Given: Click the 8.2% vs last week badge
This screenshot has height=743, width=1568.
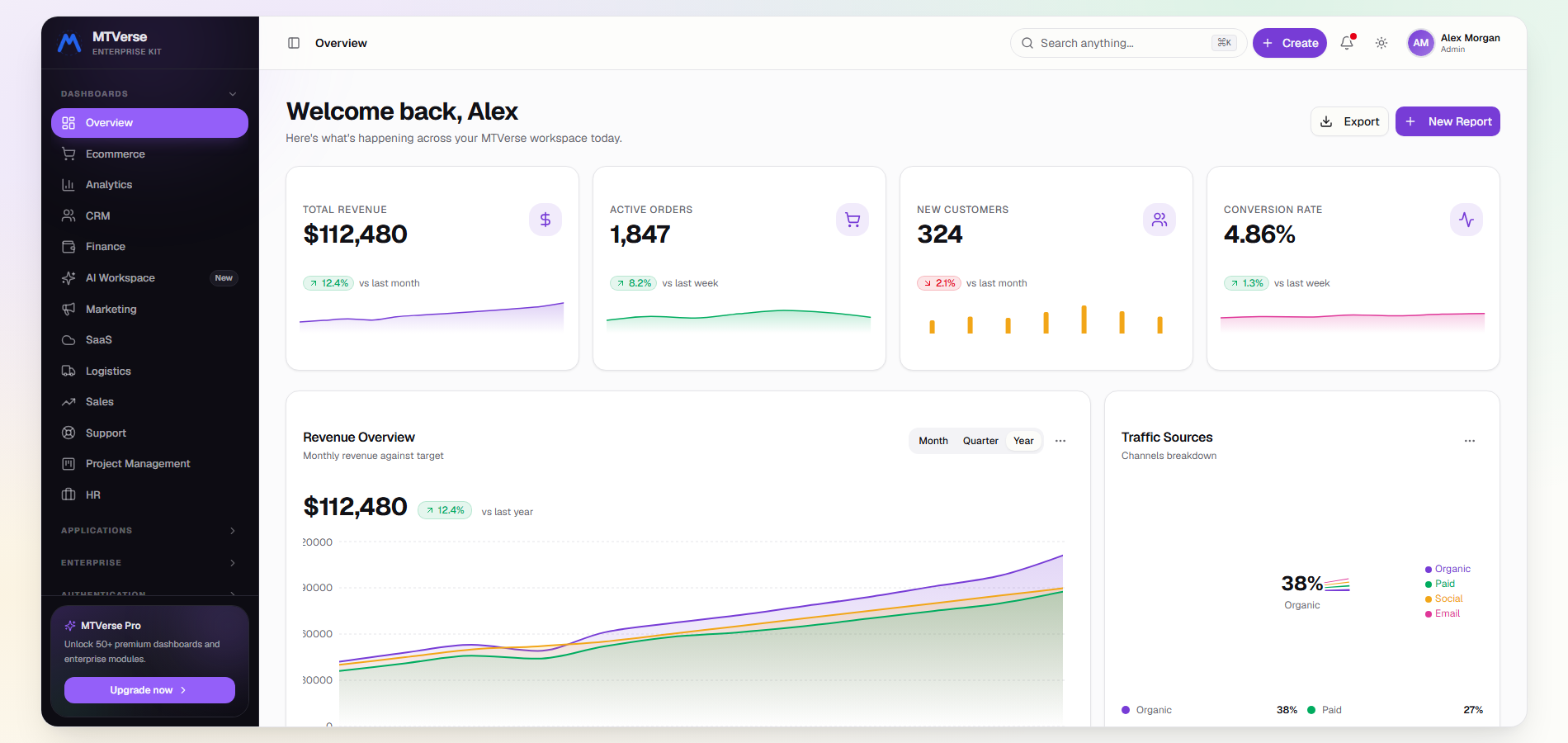Looking at the screenshot, I should pyautogui.click(x=633, y=283).
